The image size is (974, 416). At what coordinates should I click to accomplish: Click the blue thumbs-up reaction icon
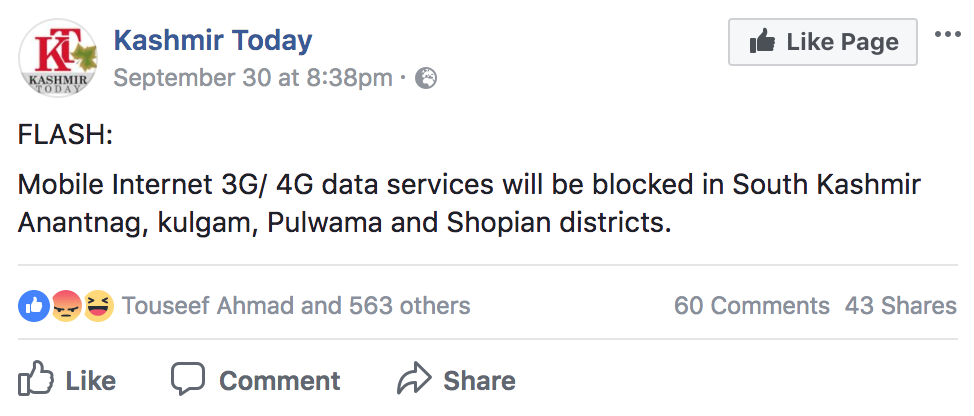pos(33,305)
